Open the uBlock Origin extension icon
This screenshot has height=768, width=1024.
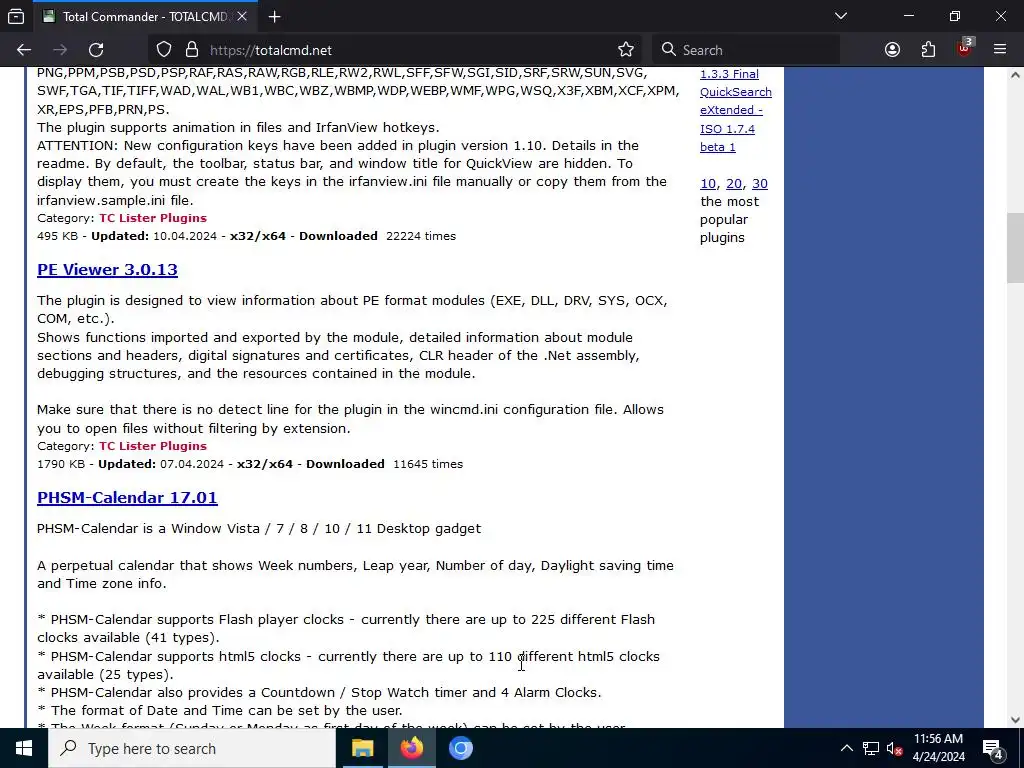click(965, 48)
